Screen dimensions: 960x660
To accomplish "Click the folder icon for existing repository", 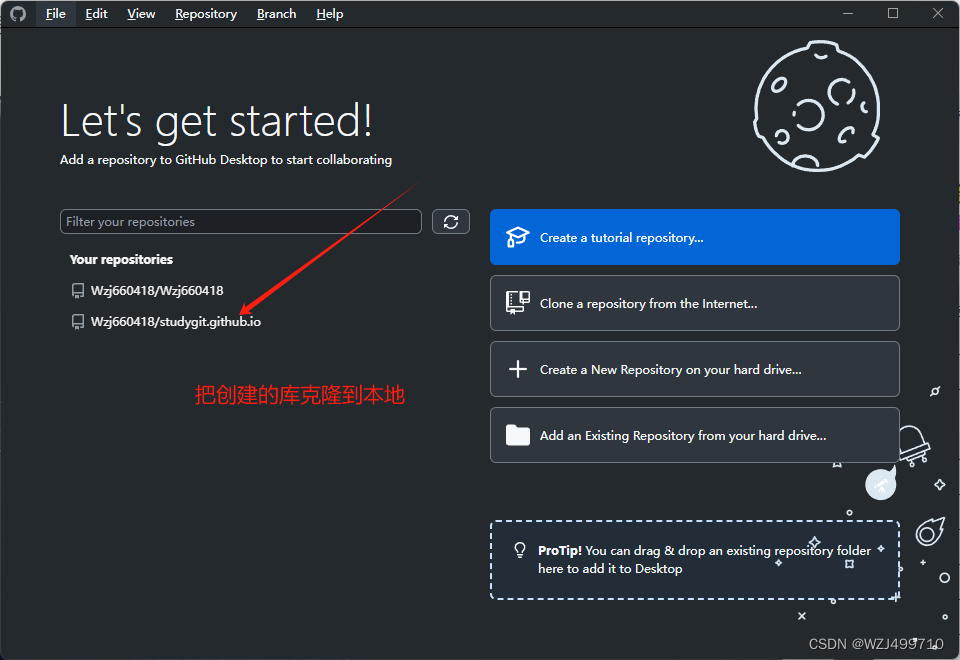I will (x=517, y=435).
